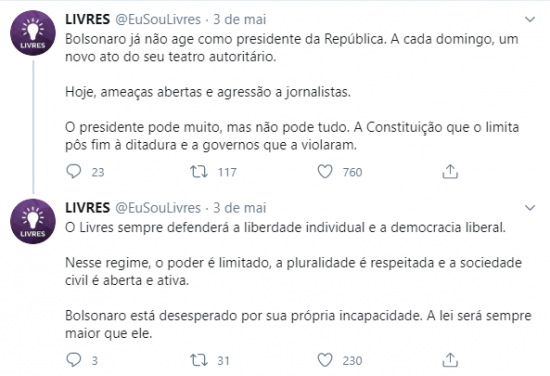Open @EuSouLivres handle on first tweet
The height and width of the screenshot is (376, 550).
[x=158, y=19]
